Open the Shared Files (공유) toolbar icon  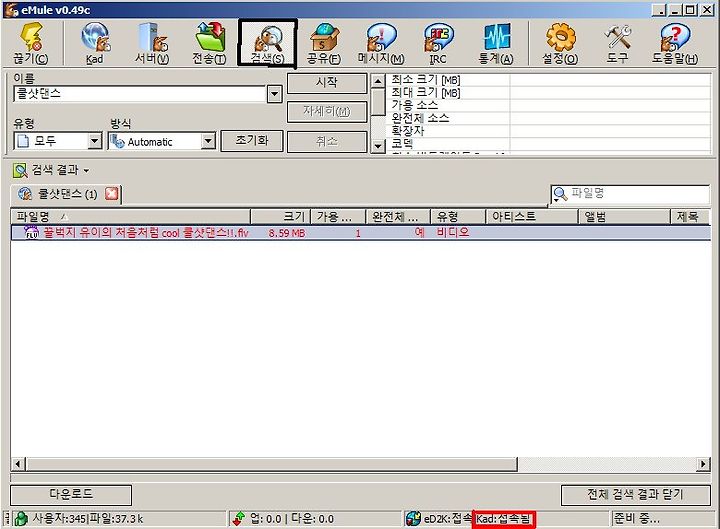coord(324,43)
